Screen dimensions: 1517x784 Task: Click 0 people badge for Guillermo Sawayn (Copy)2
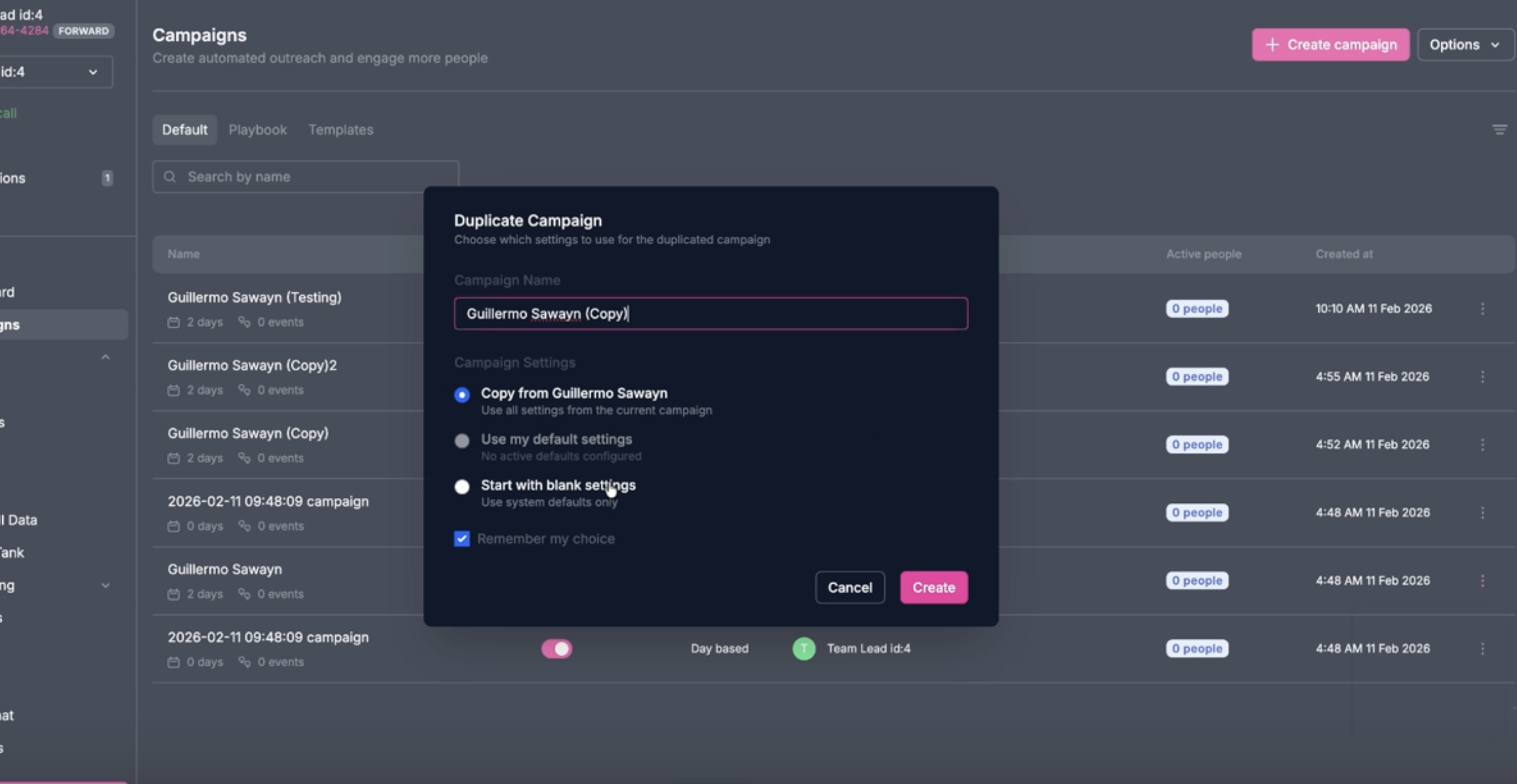[1197, 377]
